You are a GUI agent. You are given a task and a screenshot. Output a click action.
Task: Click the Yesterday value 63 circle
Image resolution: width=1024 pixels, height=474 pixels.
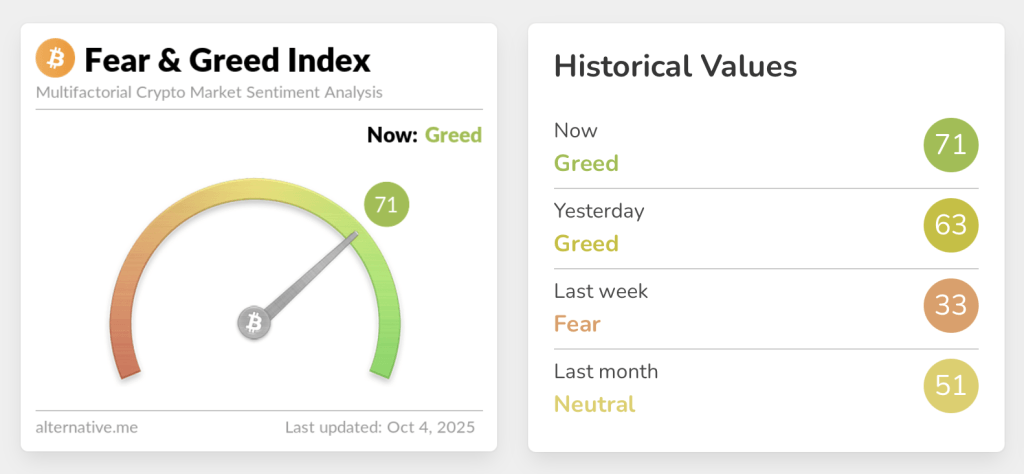point(950,226)
